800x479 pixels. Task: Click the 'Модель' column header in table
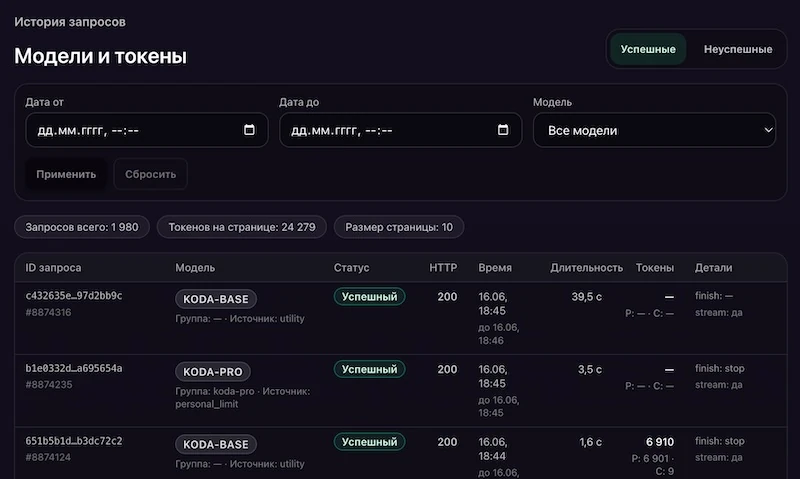[x=195, y=267]
